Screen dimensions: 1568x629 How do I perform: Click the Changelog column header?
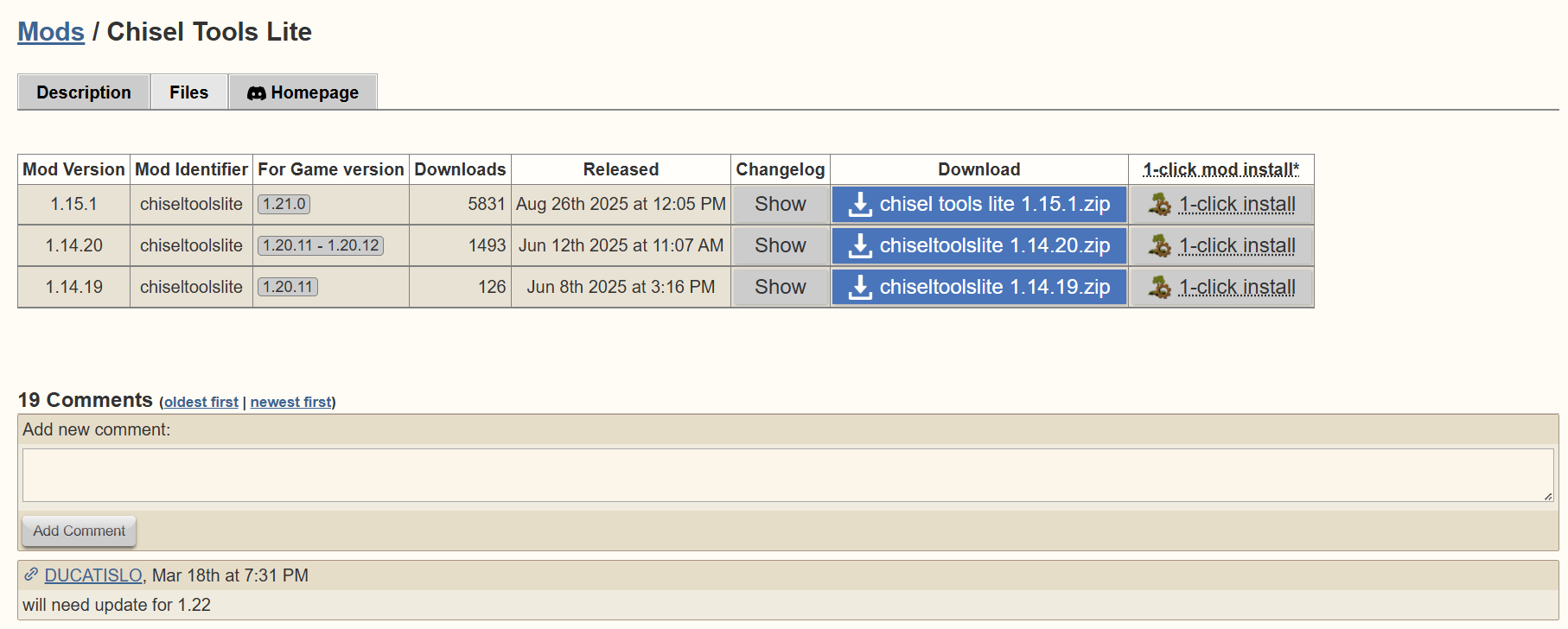pyautogui.click(x=781, y=170)
